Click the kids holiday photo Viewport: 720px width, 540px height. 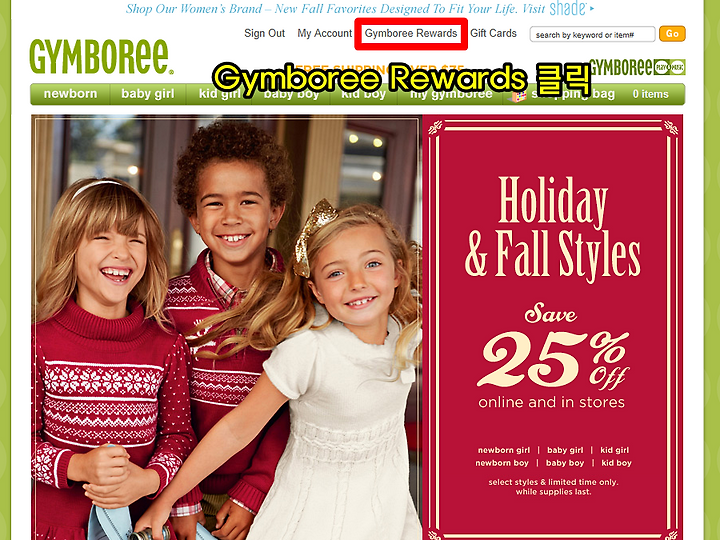coord(226,327)
